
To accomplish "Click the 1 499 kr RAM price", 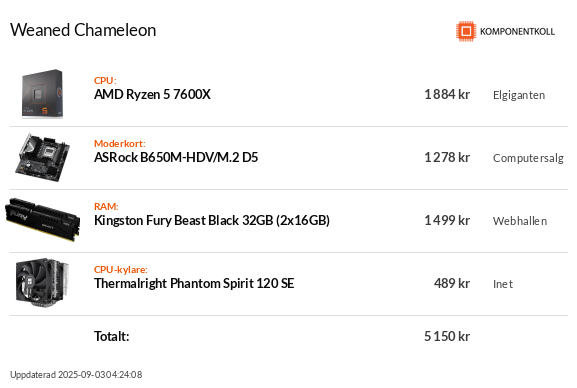I will (x=447, y=221).
